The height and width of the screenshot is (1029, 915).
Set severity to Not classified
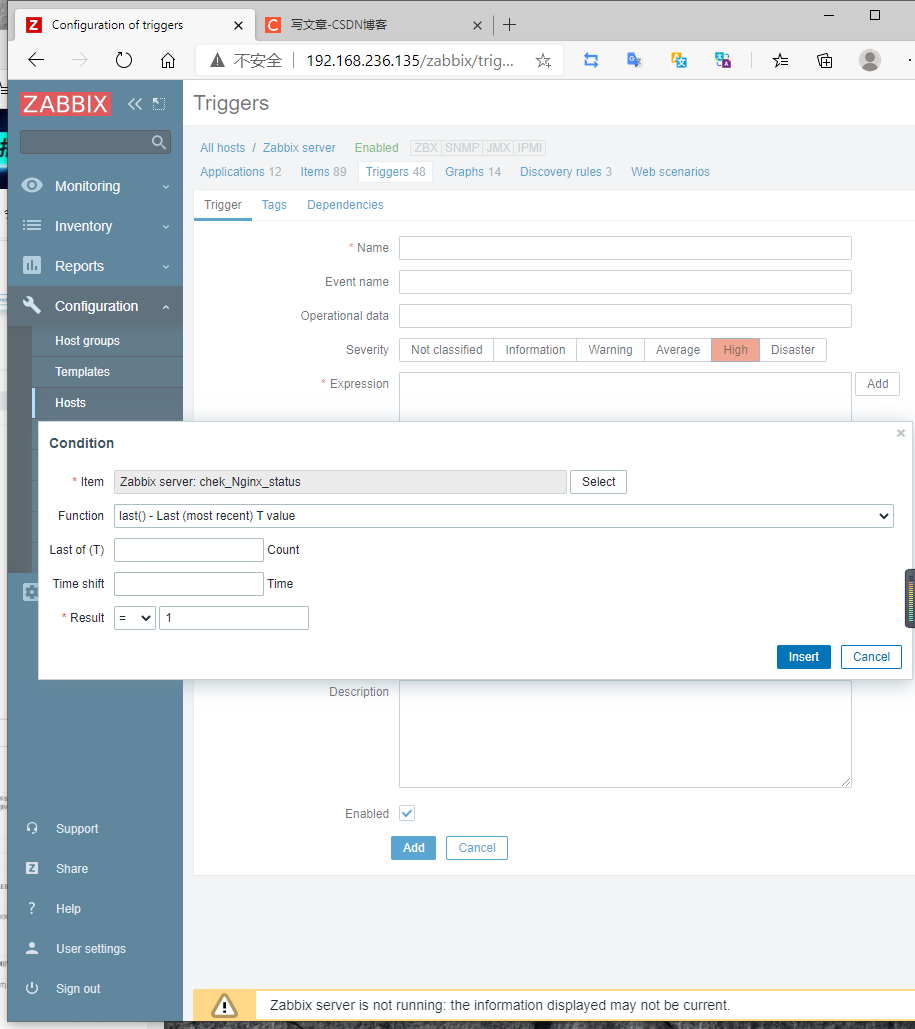446,350
